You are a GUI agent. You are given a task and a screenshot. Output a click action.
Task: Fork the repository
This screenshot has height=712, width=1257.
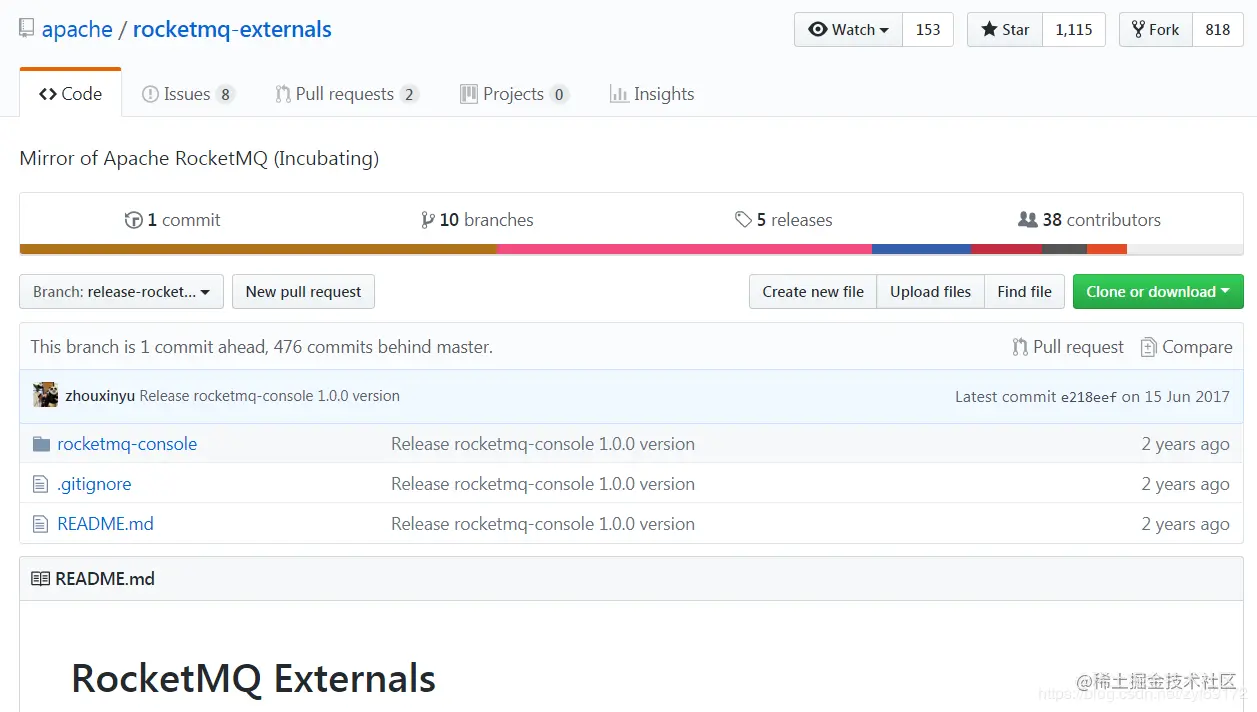click(1155, 30)
